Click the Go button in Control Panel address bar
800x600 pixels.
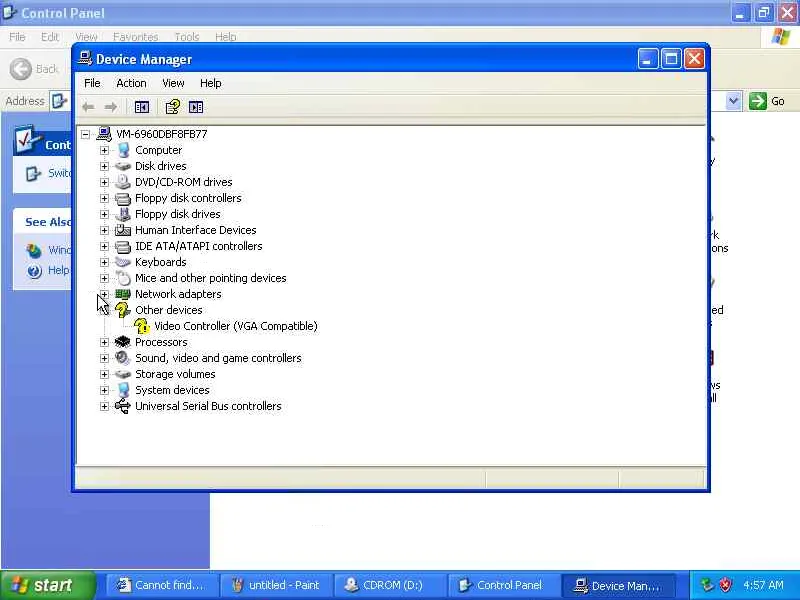tap(767, 101)
